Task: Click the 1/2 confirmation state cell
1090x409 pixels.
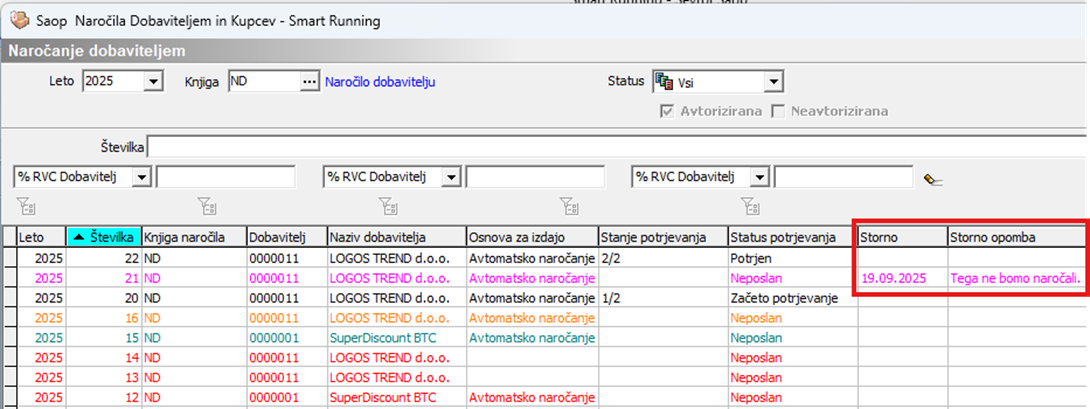Action: tap(662, 298)
